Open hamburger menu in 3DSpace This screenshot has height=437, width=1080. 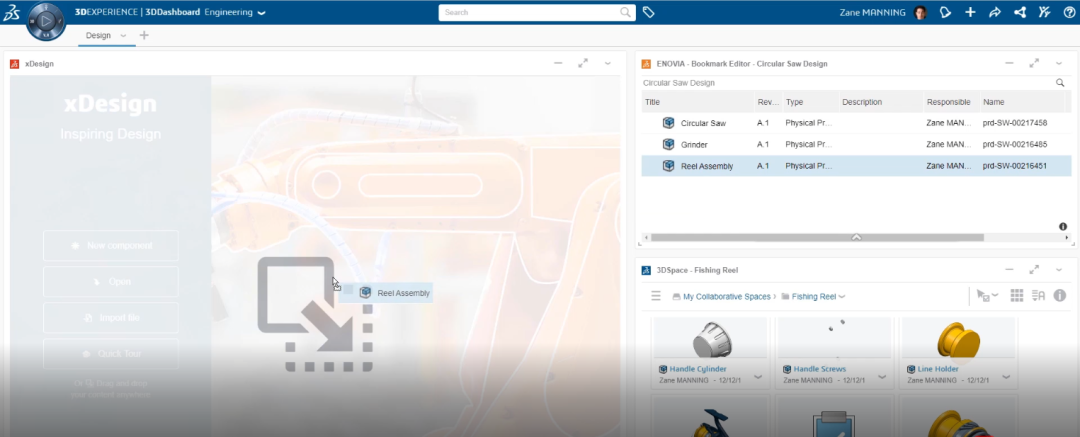pos(656,296)
